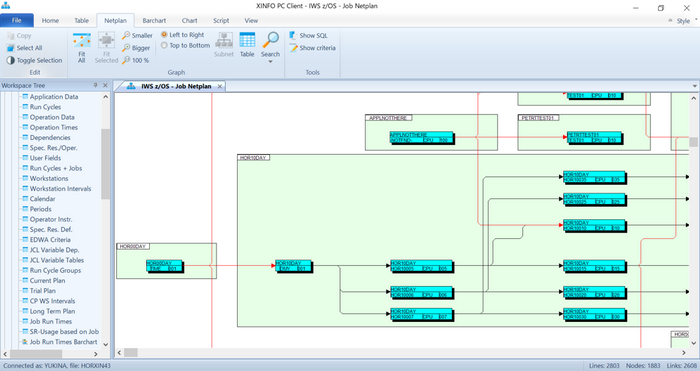Click Toggle Selection command
The width and height of the screenshot is (700, 371).
34,60
